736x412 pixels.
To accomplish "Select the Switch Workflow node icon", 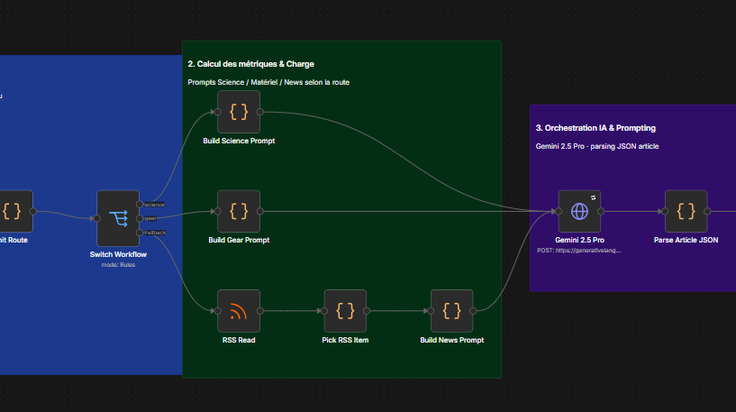I will click(x=118, y=218).
